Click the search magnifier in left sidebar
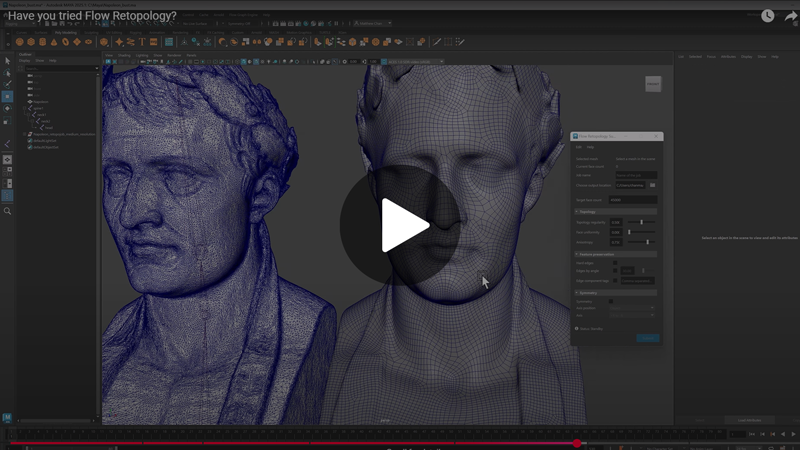Image resolution: width=800 pixels, height=450 pixels. [x=7, y=211]
